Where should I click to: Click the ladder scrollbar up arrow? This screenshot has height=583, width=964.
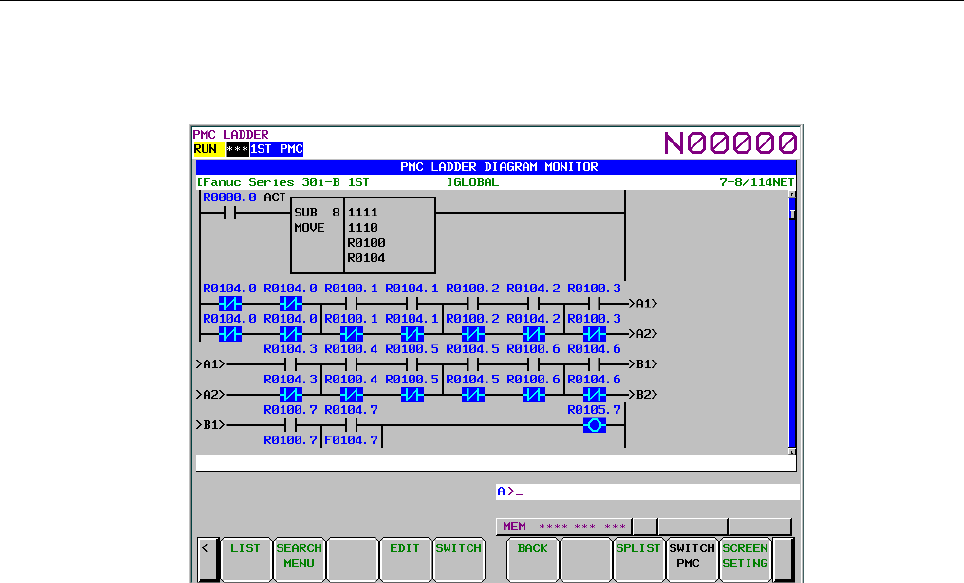(792, 194)
